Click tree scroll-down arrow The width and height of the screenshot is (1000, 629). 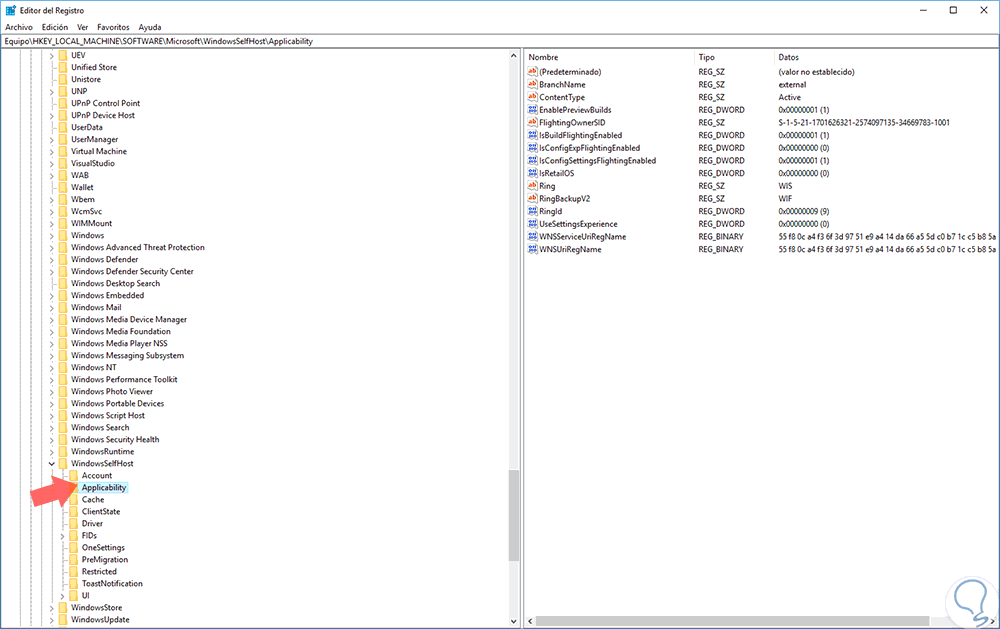(x=513, y=621)
